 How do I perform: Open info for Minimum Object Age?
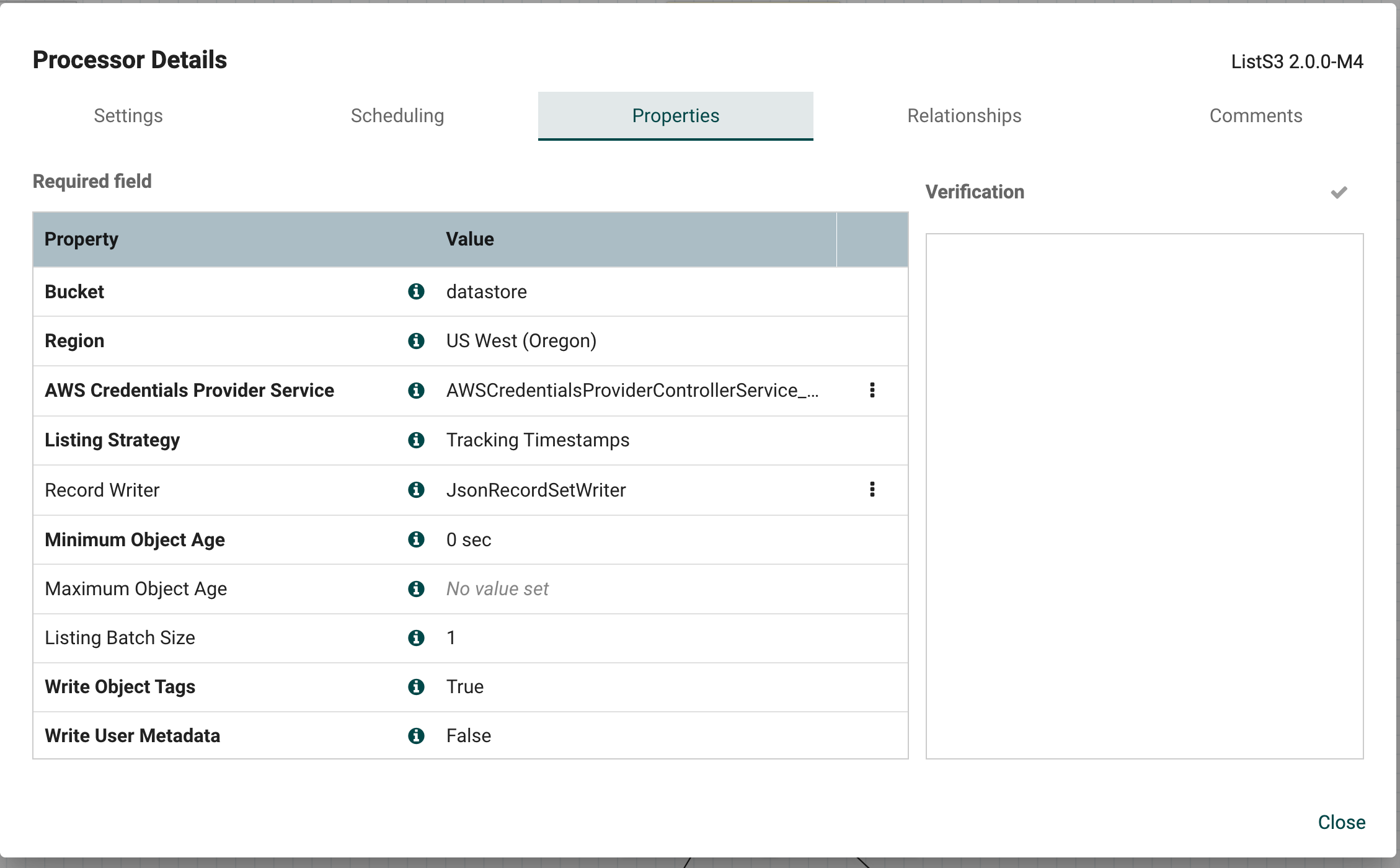click(416, 539)
